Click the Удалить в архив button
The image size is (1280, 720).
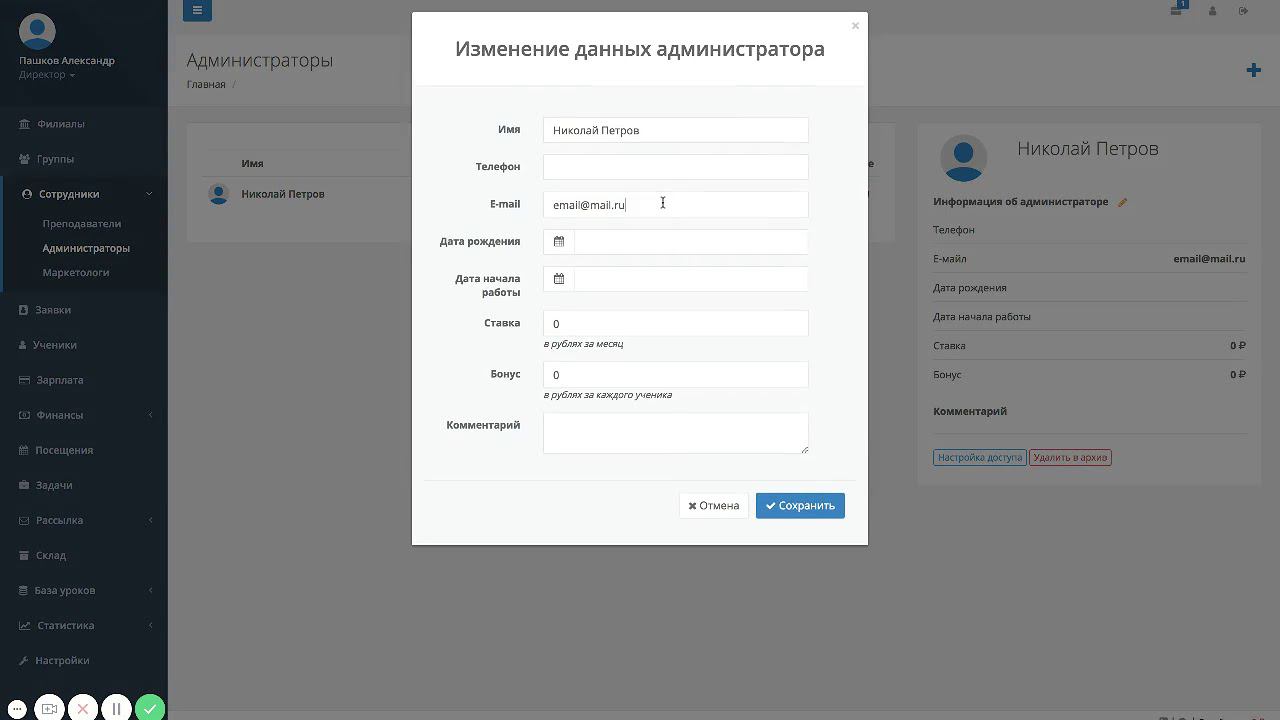coord(1070,457)
